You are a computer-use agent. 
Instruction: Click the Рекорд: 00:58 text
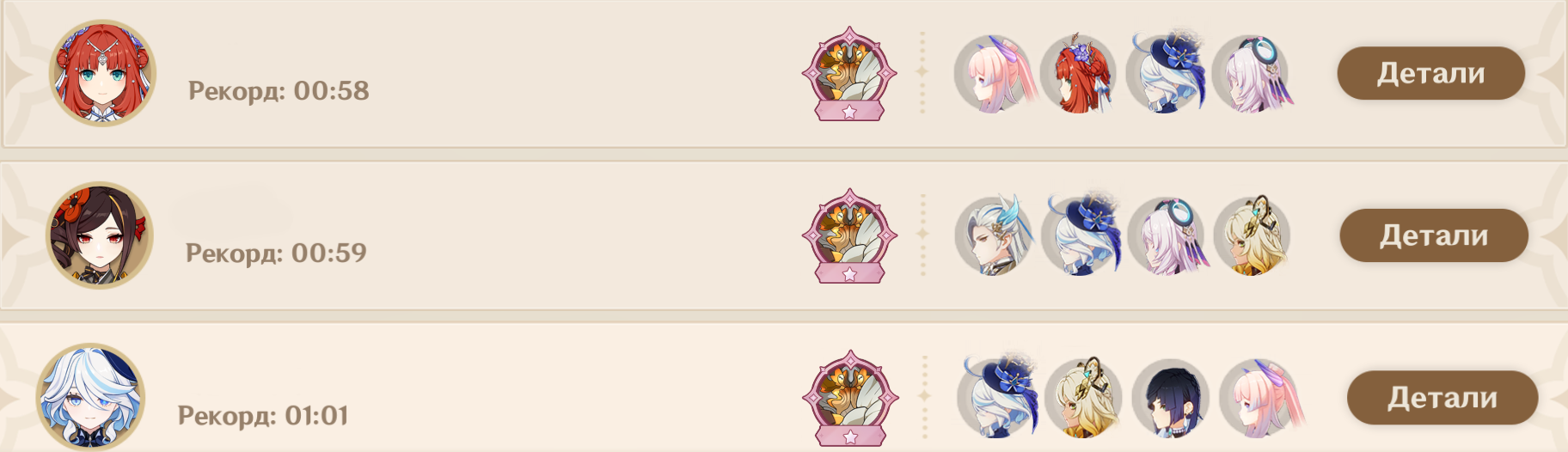click(279, 90)
